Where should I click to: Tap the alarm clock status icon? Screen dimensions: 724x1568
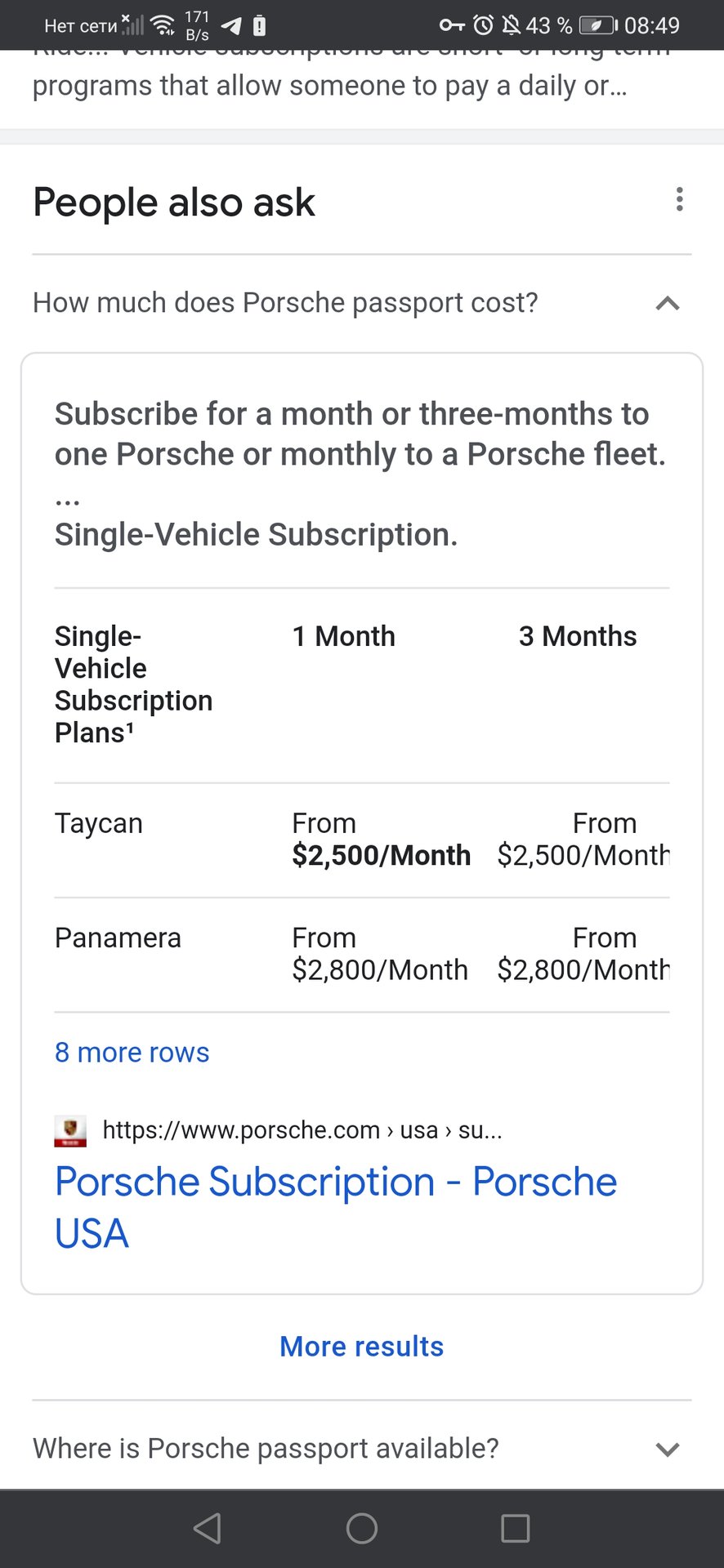pos(484,25)
